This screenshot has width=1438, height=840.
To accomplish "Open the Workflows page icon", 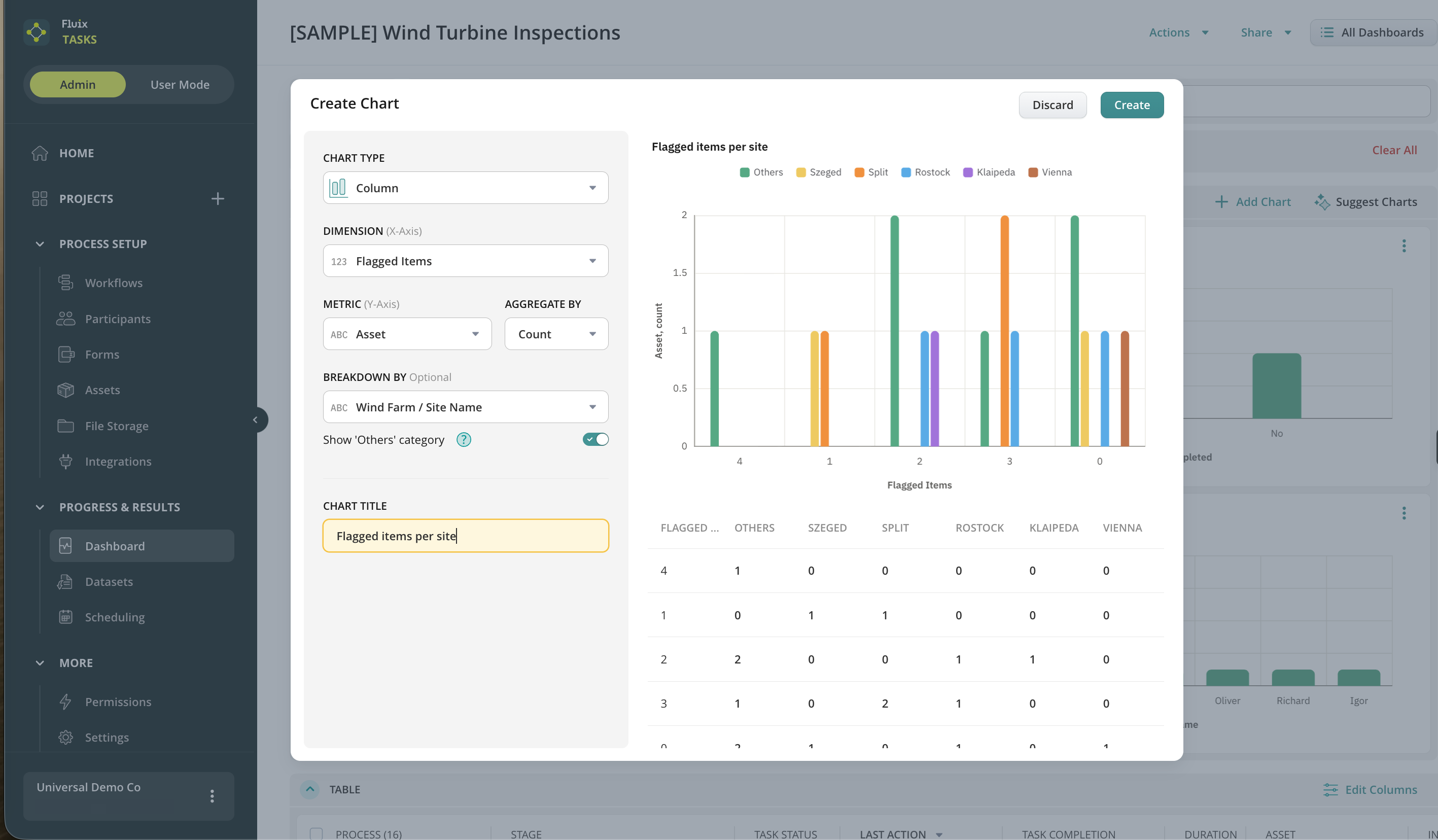I will [x=65, y=283].
